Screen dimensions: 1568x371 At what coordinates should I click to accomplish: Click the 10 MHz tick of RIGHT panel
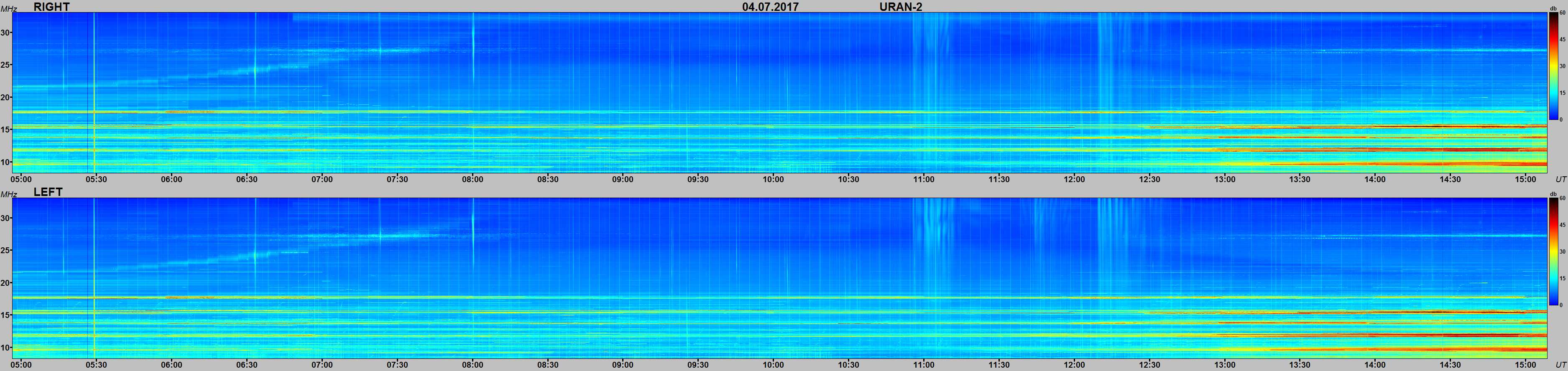5,162
